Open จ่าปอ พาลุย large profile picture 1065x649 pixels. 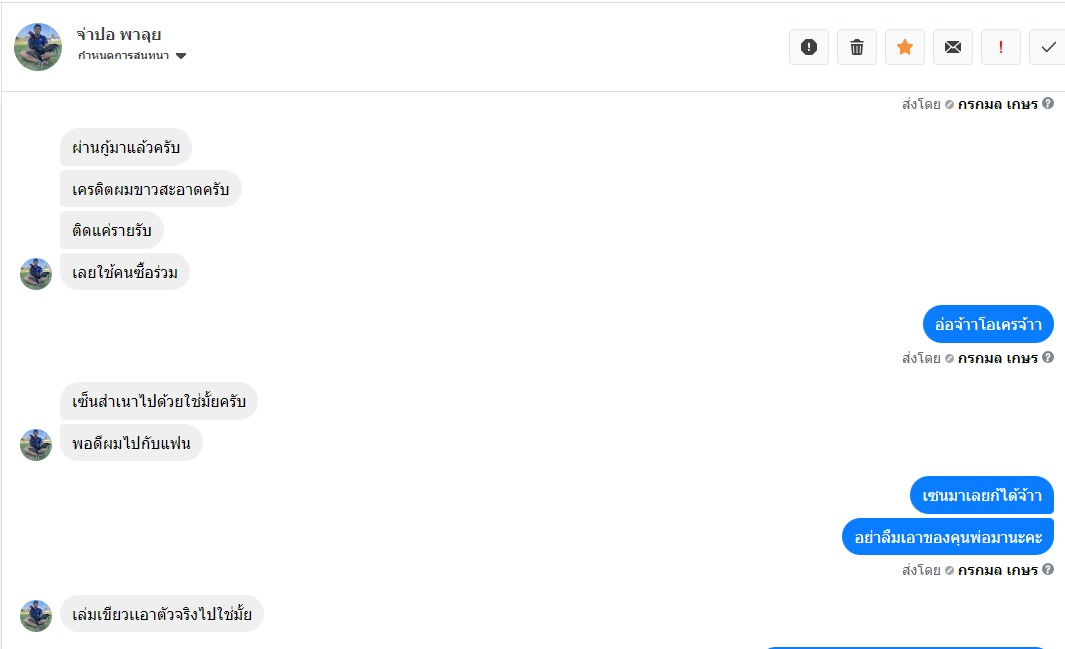coord(38,47)
